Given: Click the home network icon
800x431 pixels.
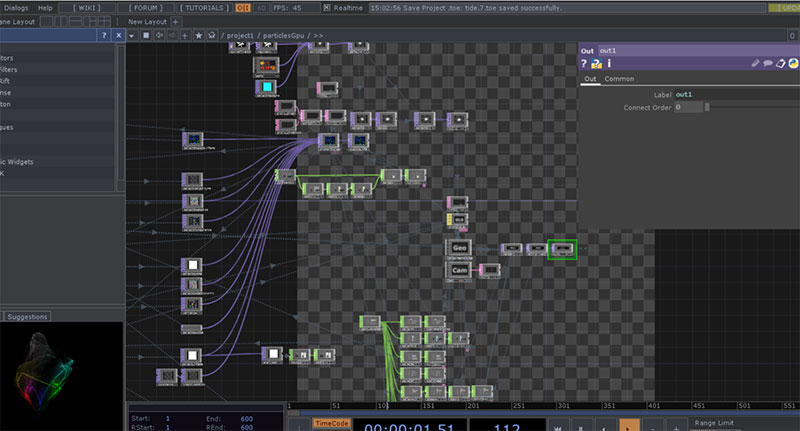Looking at the screenshot, I should (x=212, y=35).
